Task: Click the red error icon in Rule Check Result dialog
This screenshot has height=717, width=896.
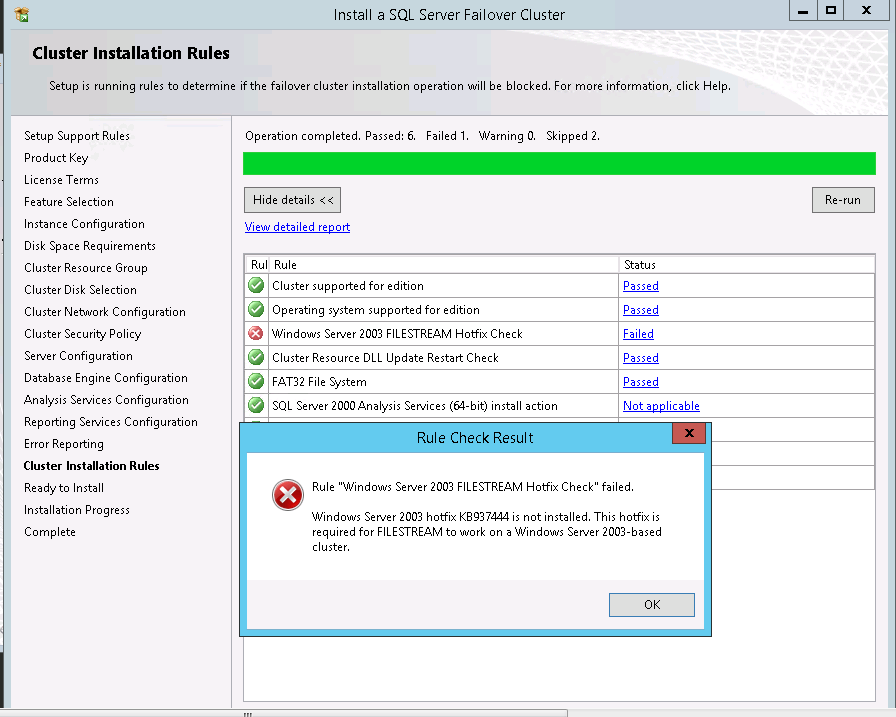Action: tap(287, 495)
